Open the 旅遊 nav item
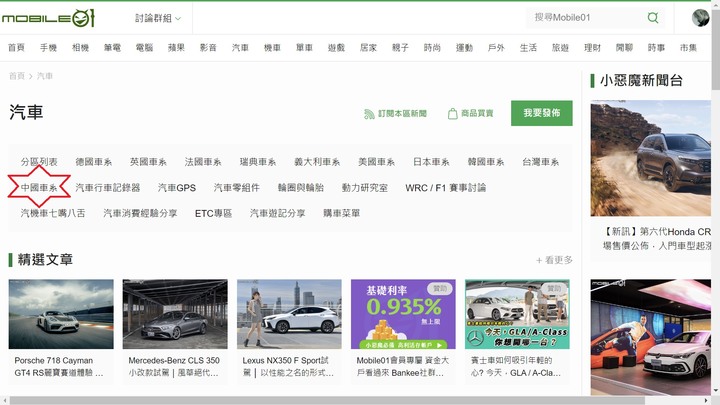The image size is (720, 405). (x=560, y=48)
